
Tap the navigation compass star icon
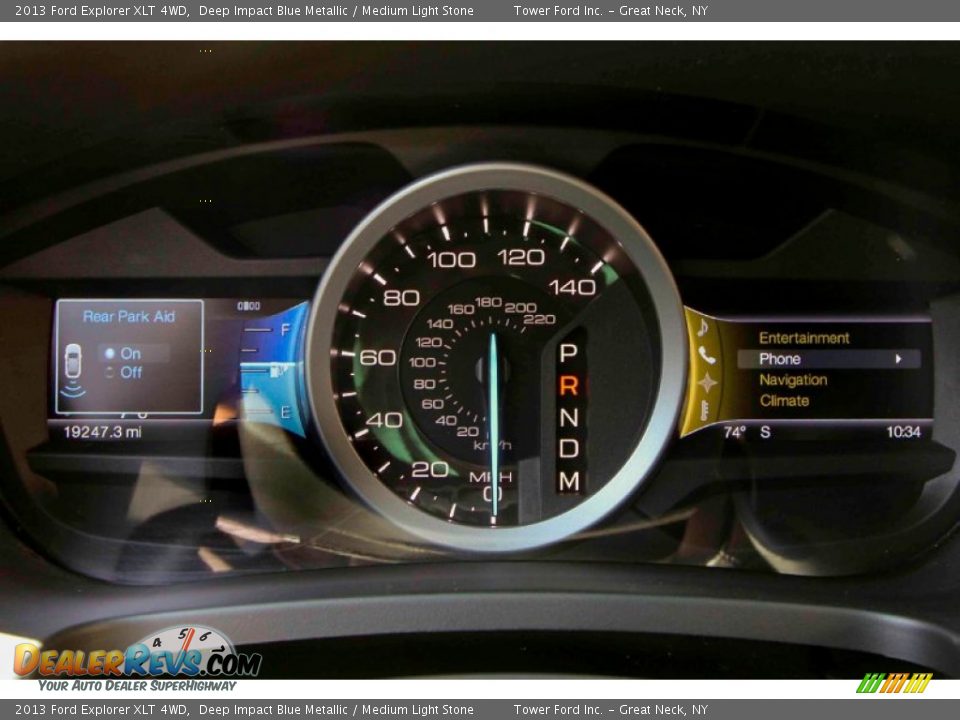pos(707,382)
